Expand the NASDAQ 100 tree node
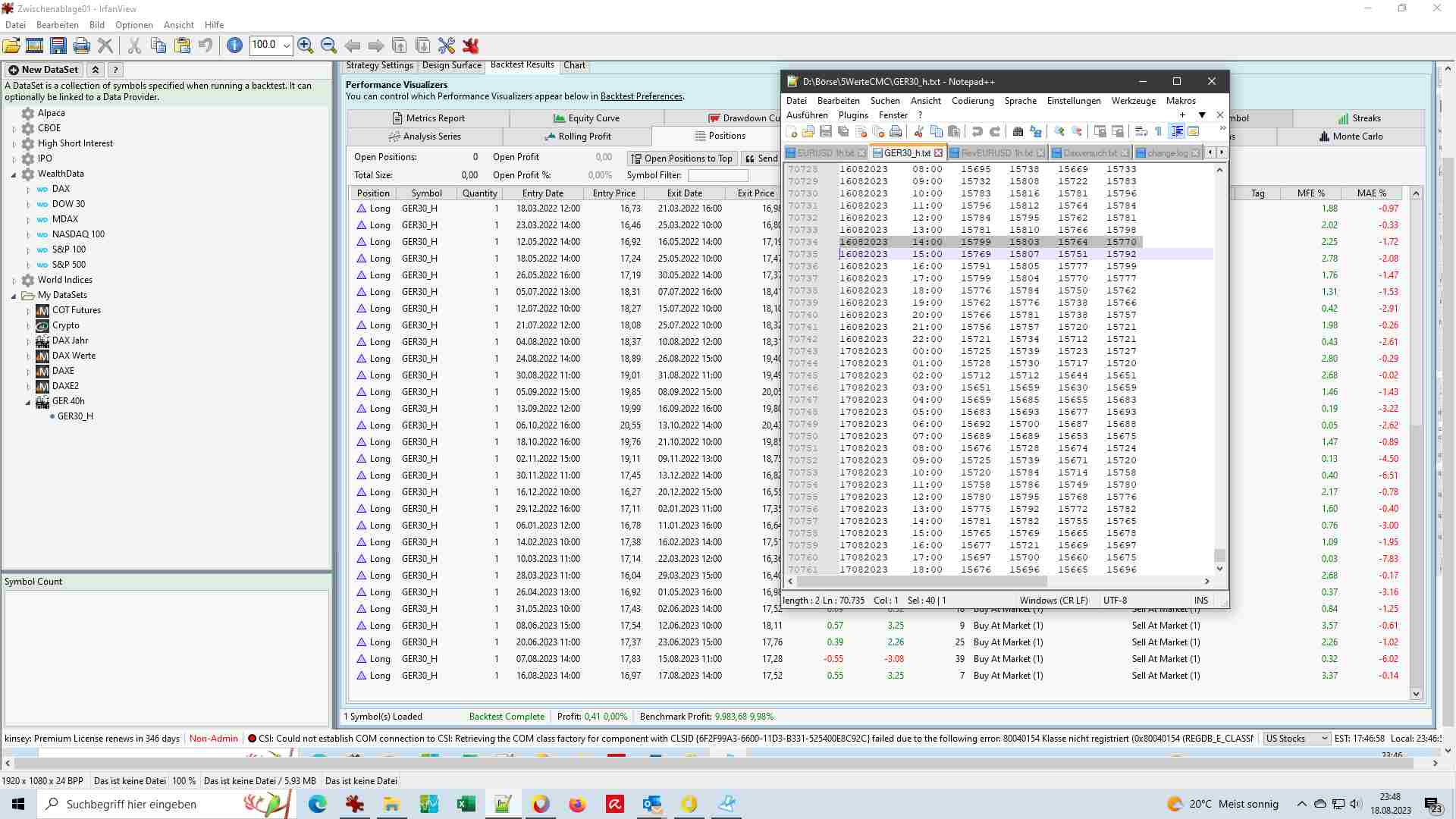The height and width of the screenshot is (819, 1456). tap(28, 234)
